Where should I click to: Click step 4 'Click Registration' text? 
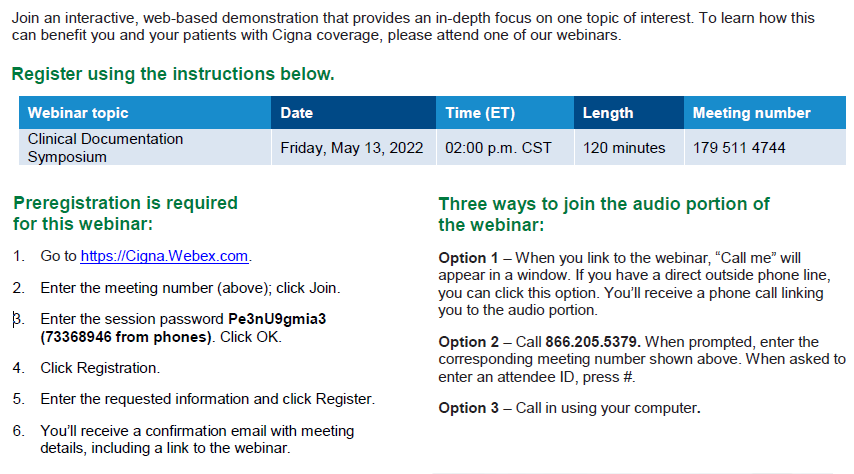(100, 368)
